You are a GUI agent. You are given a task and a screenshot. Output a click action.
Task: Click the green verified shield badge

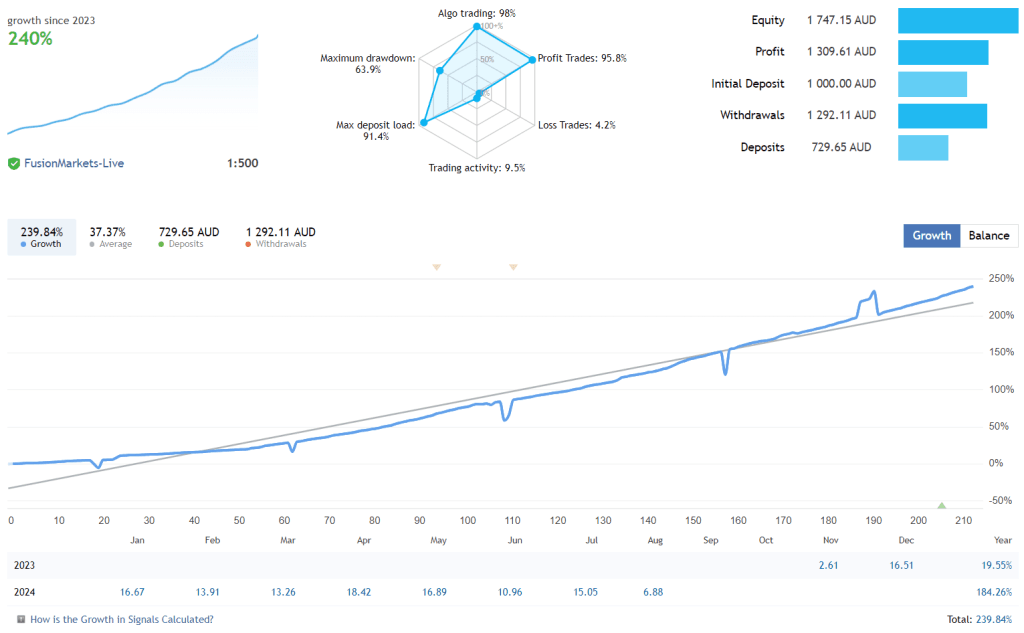click(x=12, y=161)
